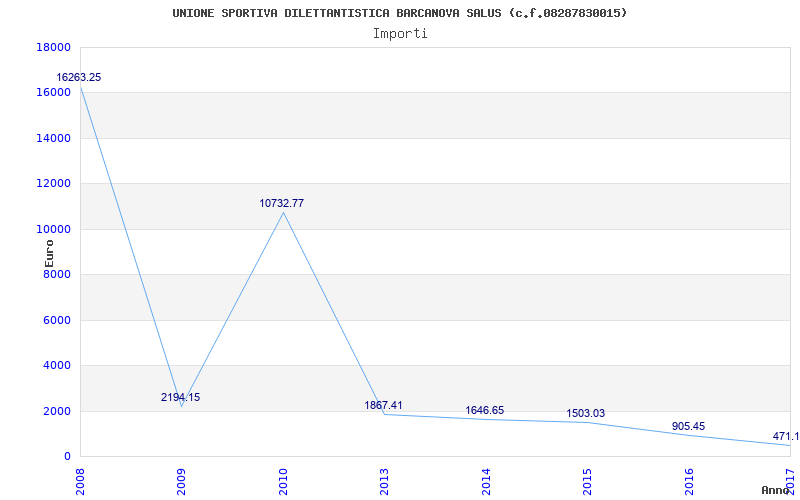Viewport: 800px width, 500px height.
Task: Select the 471.1 data label
Action: (x=786, y=437)
